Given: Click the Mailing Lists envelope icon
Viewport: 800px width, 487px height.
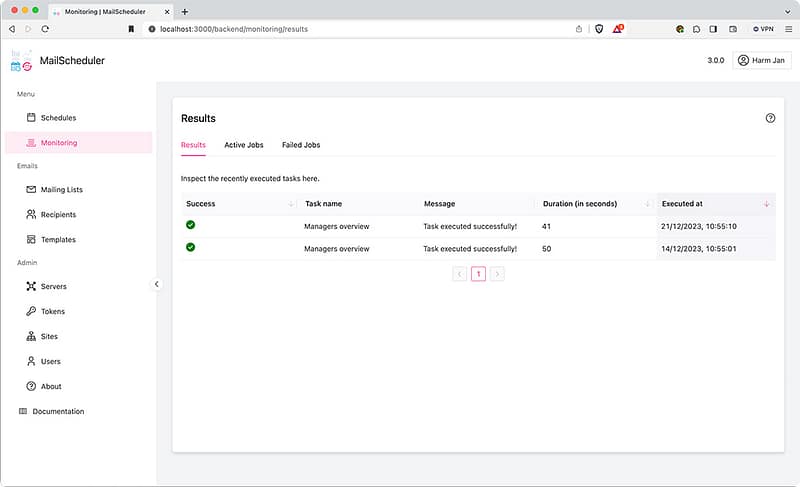Looking at the screenshot, I should pyautogui.click(x=31, y=189).
